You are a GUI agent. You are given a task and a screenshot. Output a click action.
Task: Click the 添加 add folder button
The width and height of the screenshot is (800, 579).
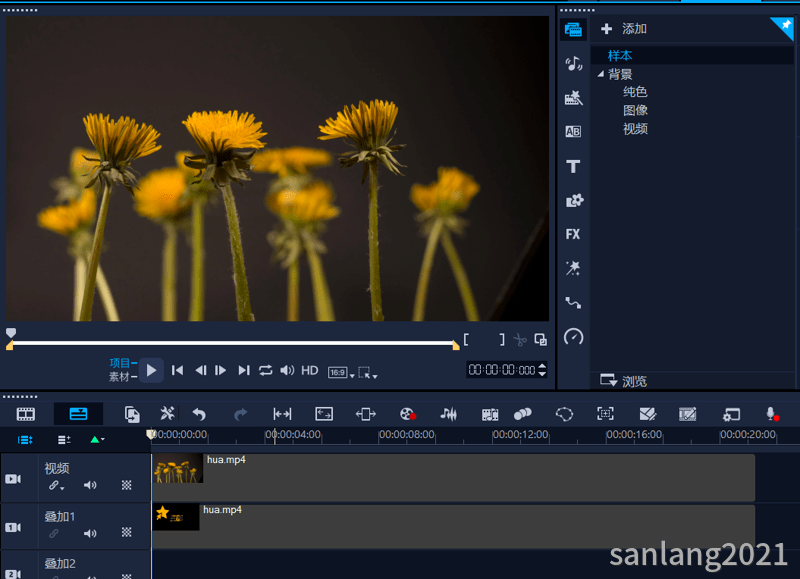click(x=623, y=29)
